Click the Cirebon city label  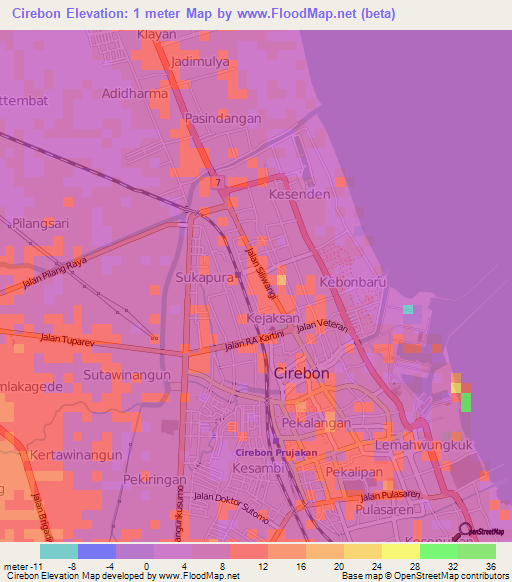point(301,373)
